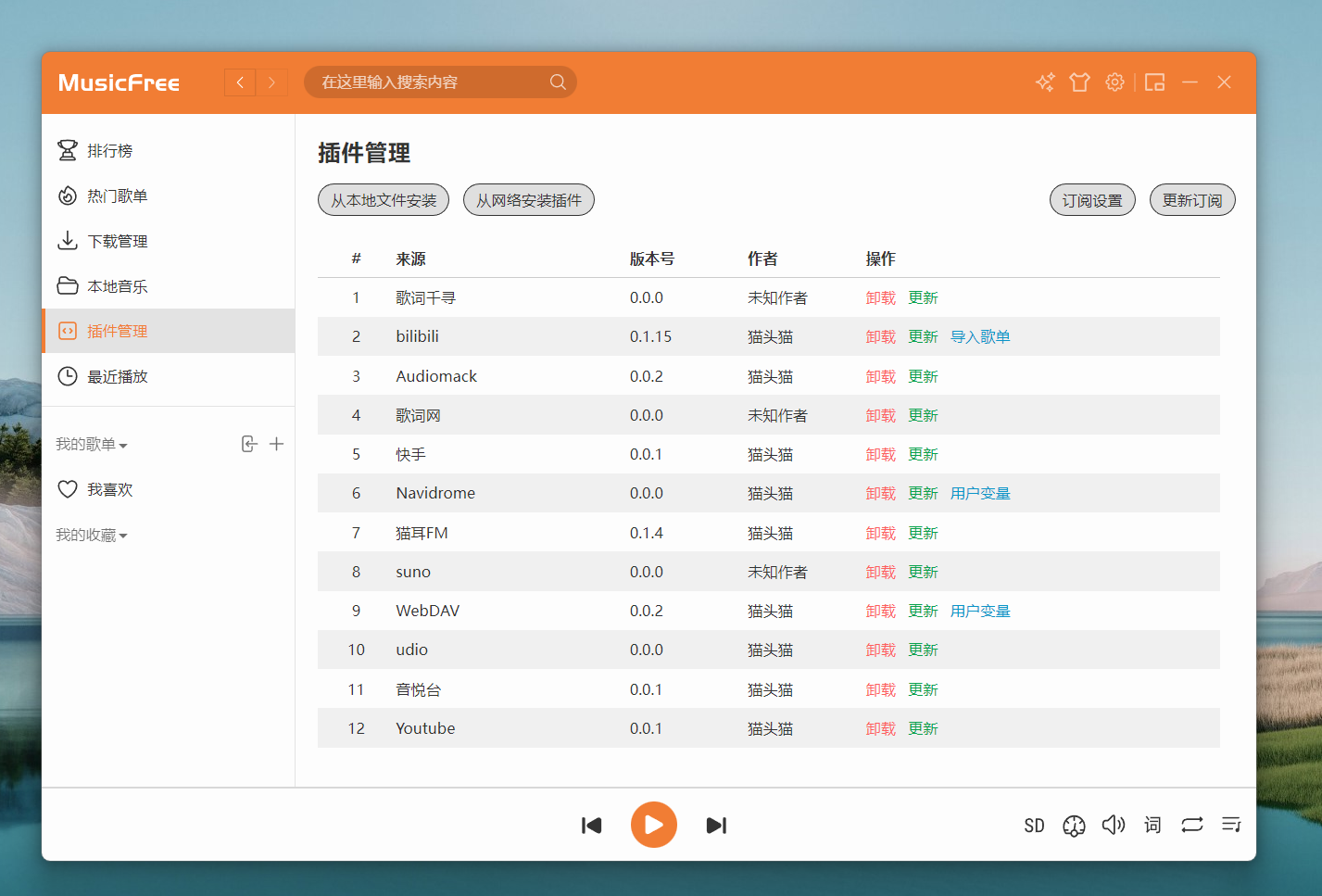The image size is (1322, 896).
Task: Collapse the 我的歌单 section
Action: click(x=91, y=445)
